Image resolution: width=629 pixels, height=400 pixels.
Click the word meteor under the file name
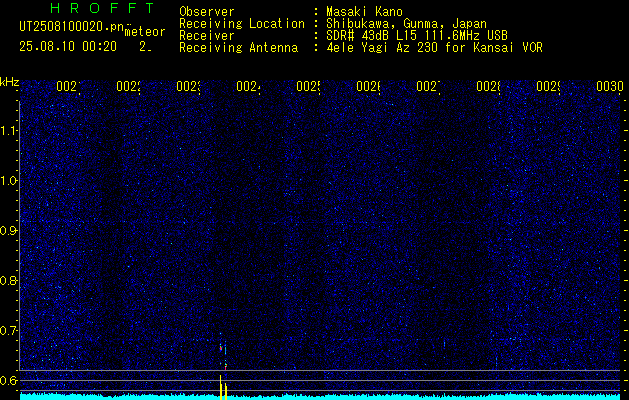pos(145,32)
